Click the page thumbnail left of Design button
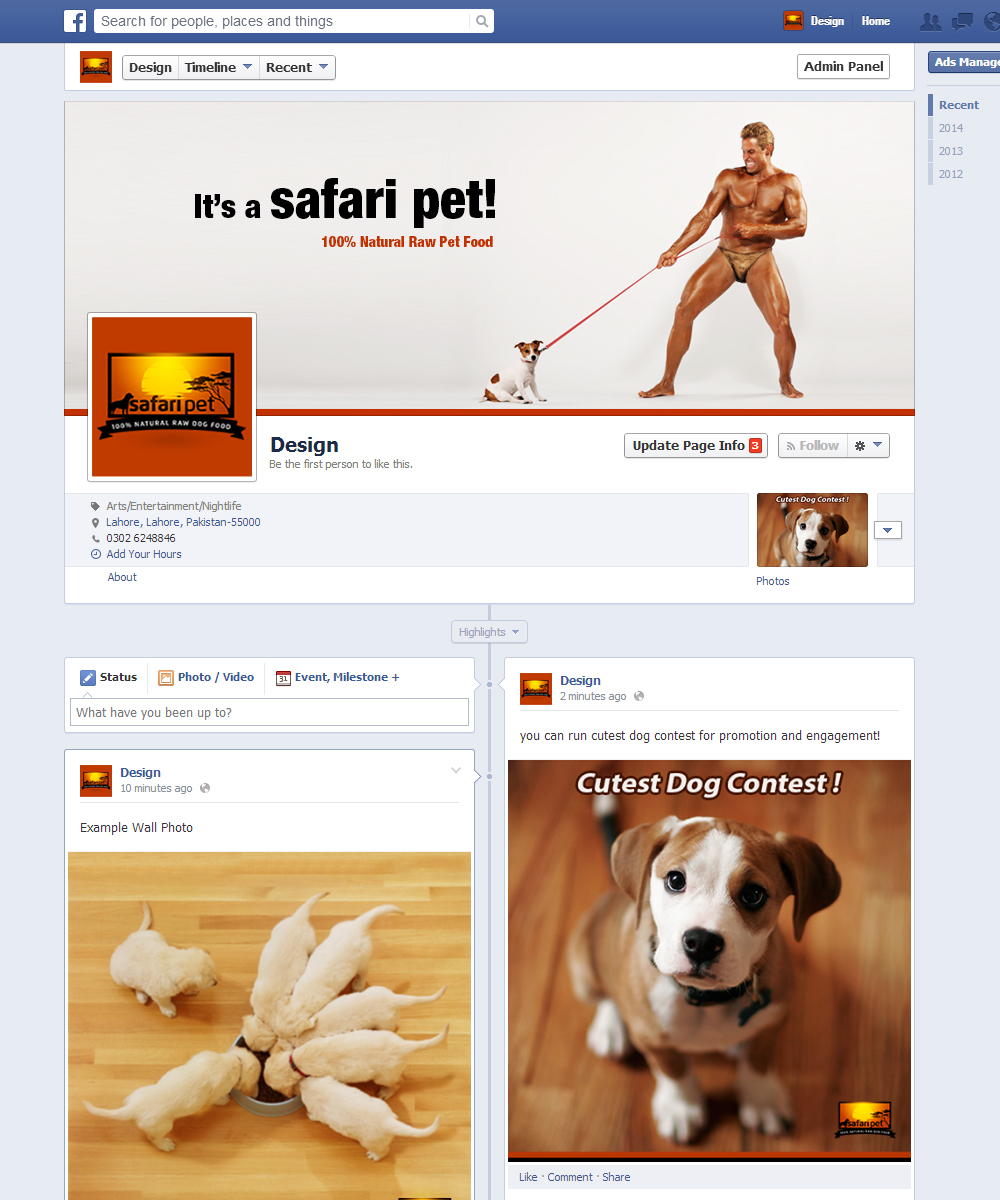Viewport: 1000px width, 1200px height. coord(96,67)
